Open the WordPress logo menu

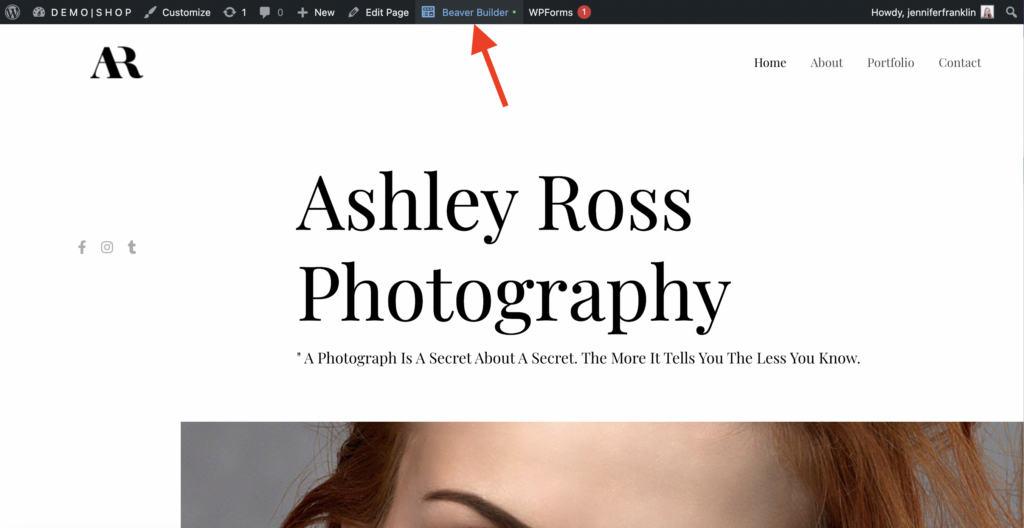coord(12,12)
